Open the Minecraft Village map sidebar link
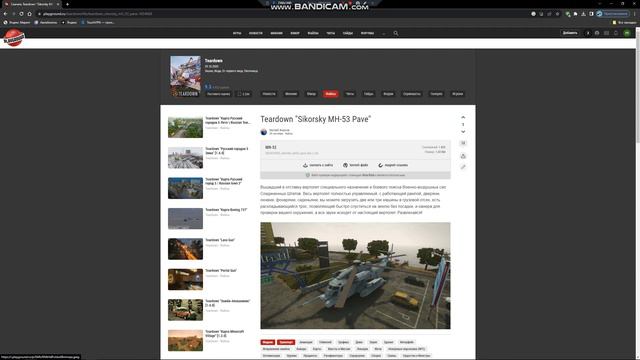This screenshot has width=640, height=360. coord(225,333)
